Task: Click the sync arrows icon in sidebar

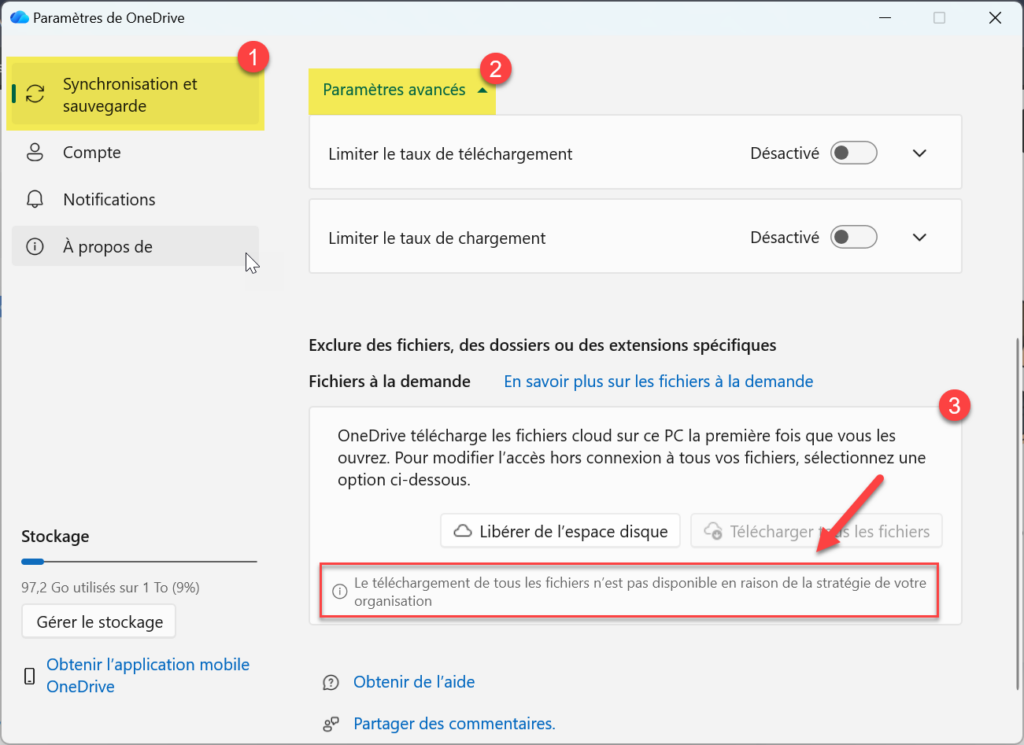Action: pyautogui.click(x=35, y=94)
